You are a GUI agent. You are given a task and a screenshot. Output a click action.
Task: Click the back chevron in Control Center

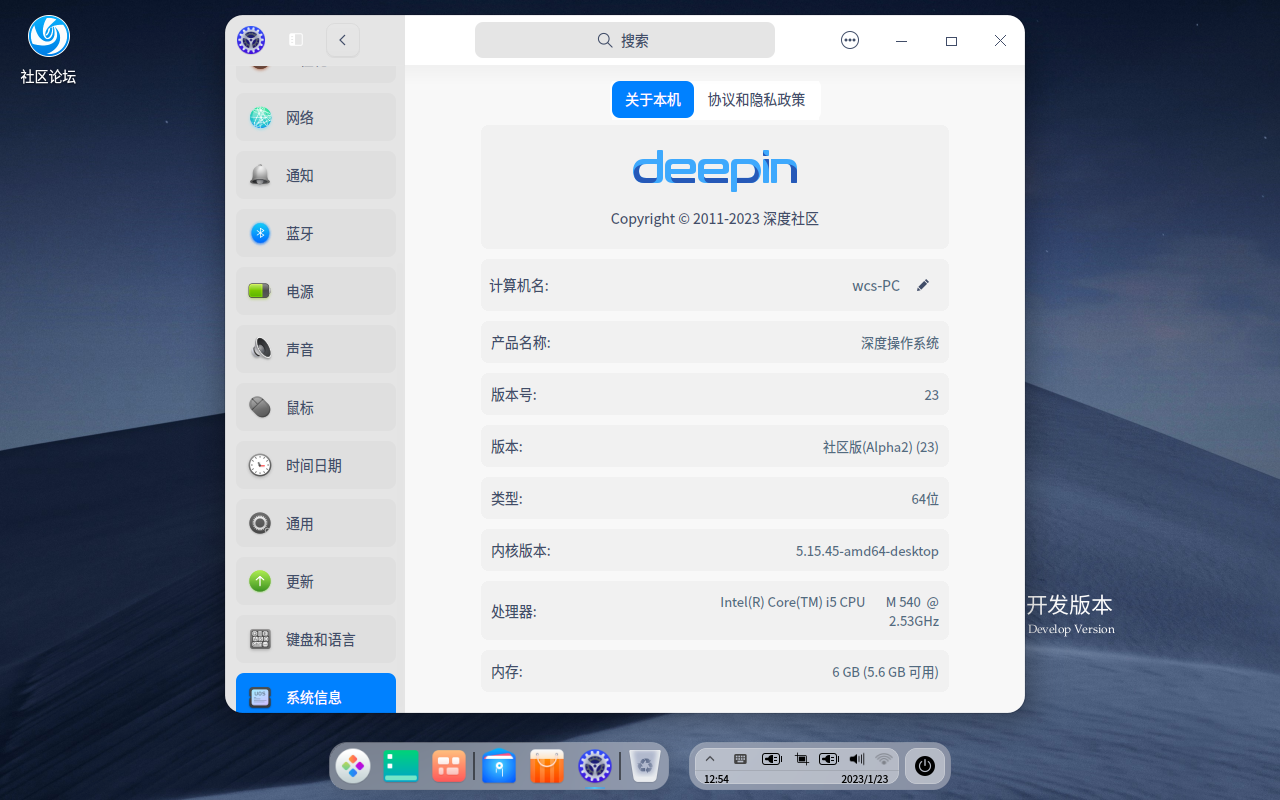tap(343, 40)
